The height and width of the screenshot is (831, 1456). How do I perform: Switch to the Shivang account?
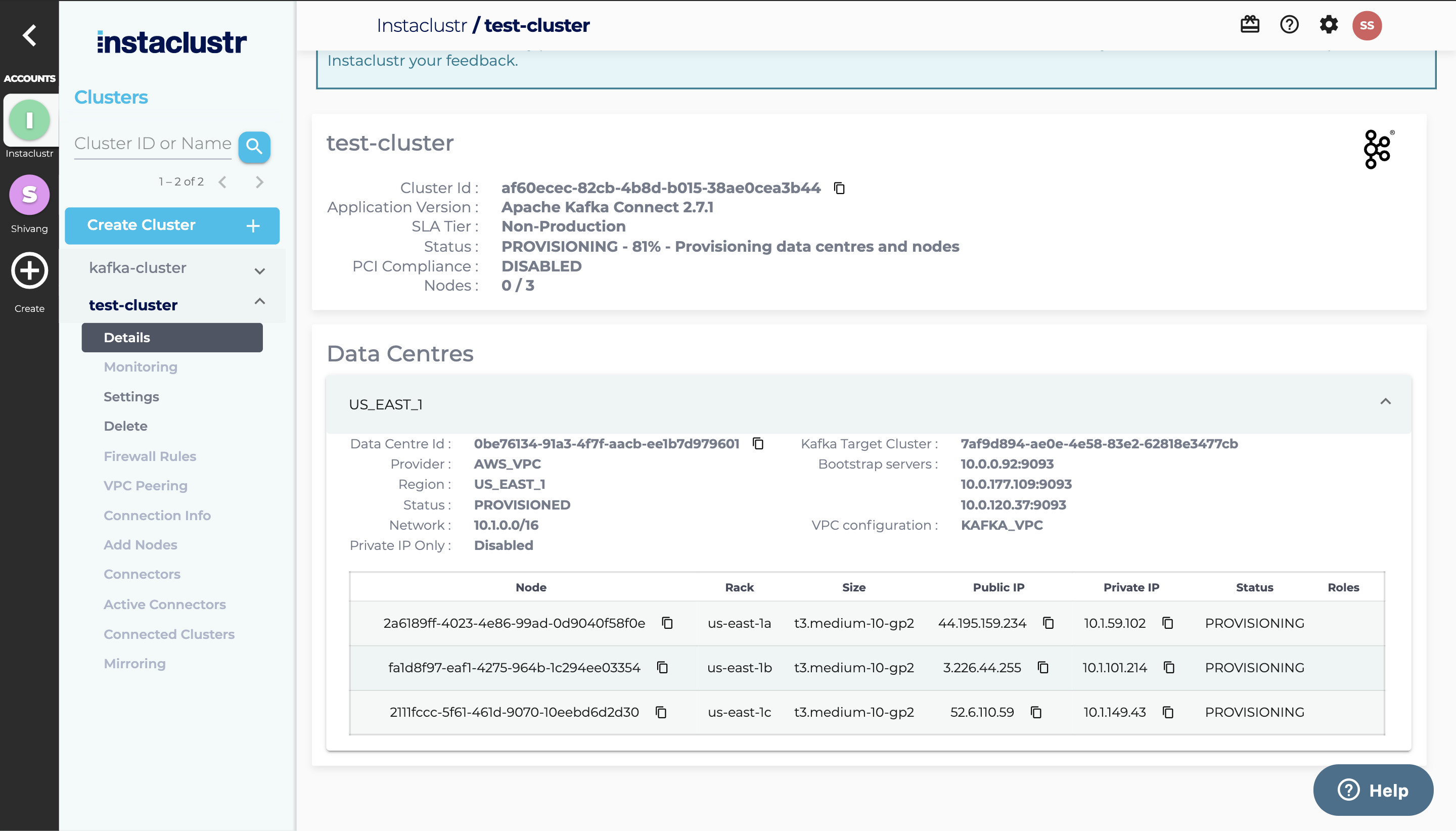(x=30, y=196)
